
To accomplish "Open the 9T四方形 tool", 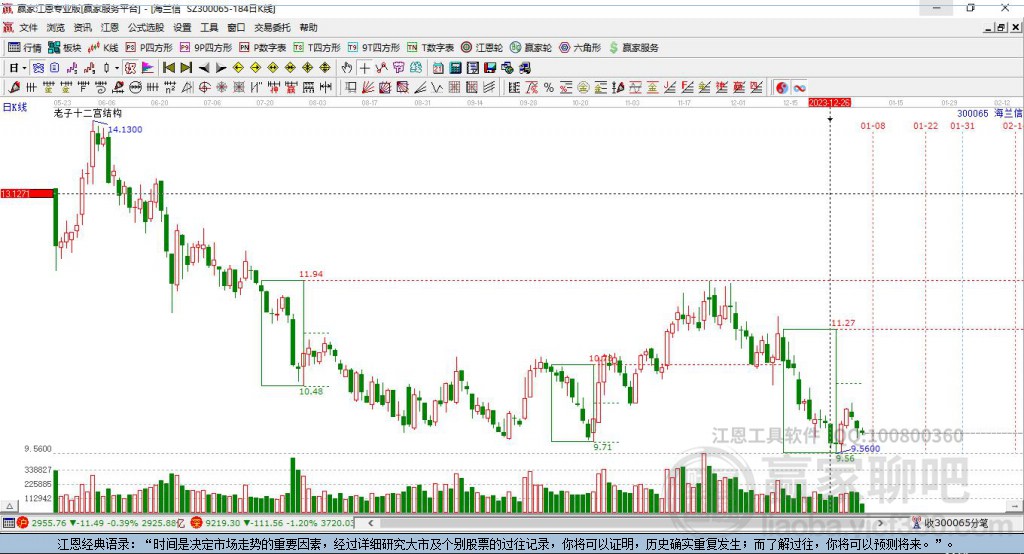I will coord(374,48).
